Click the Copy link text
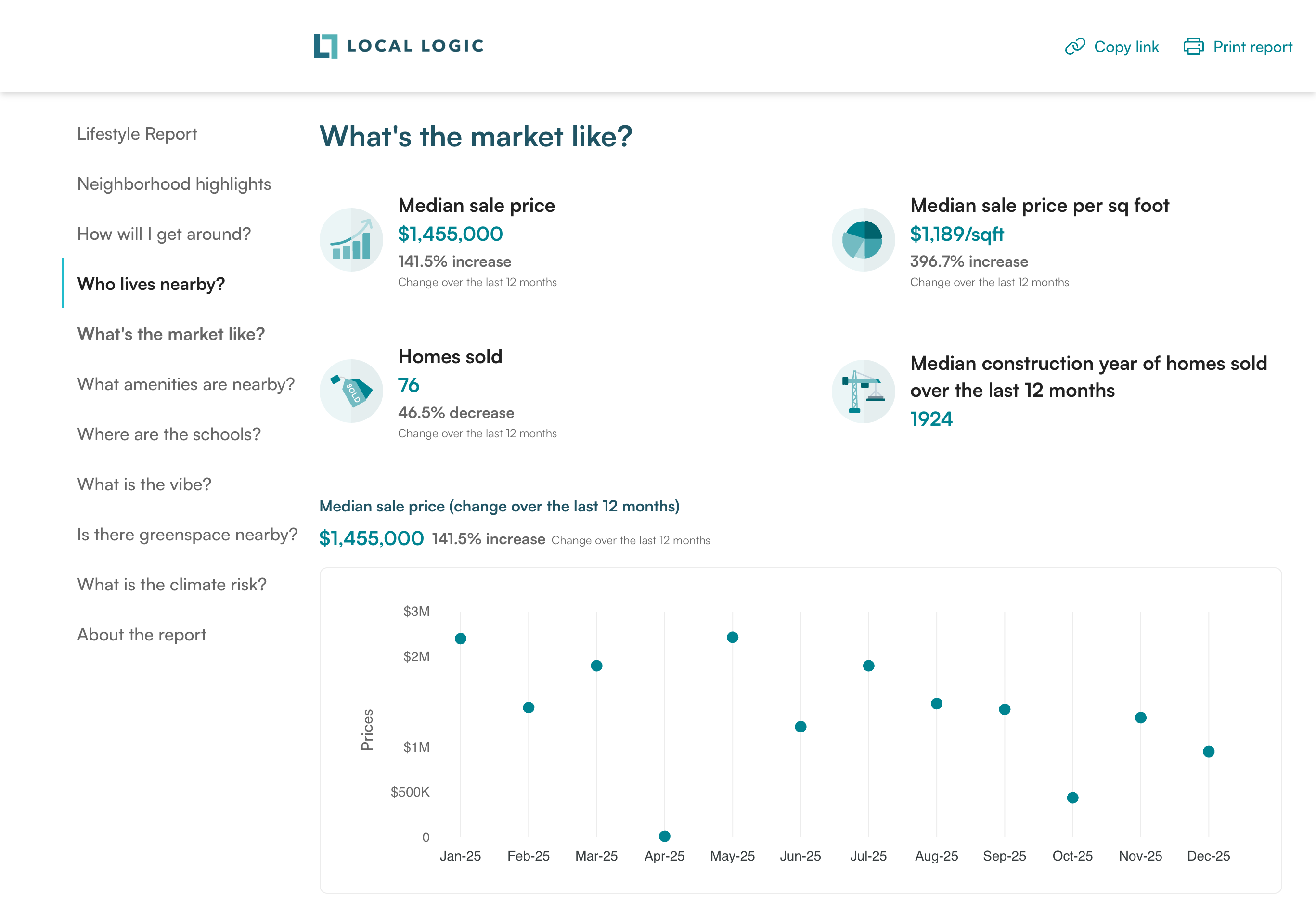Screen dimensions: 1316x915 point(1126,46)
